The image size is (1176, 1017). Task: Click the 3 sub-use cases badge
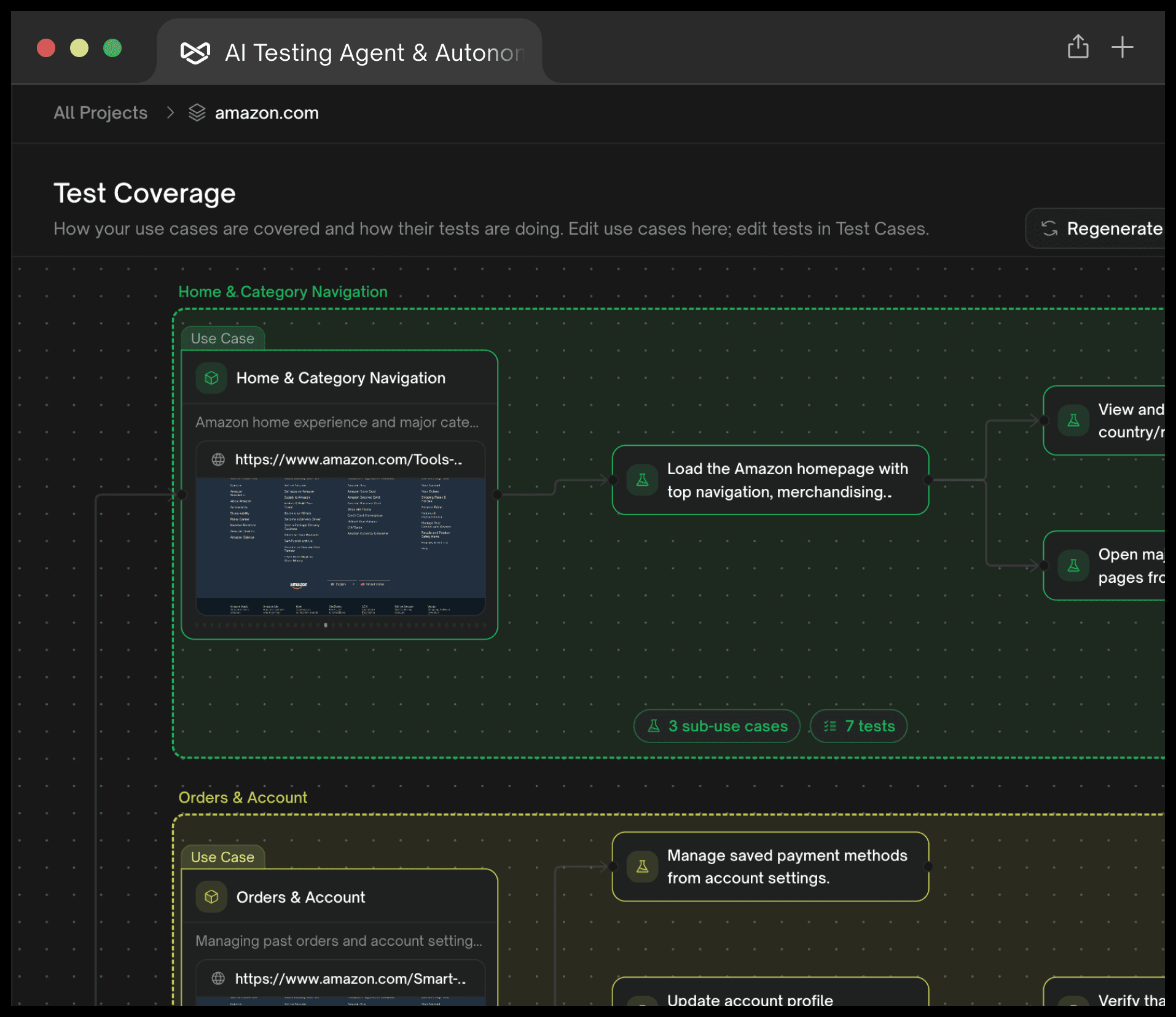pyautogui.click(x=717, y=726)
